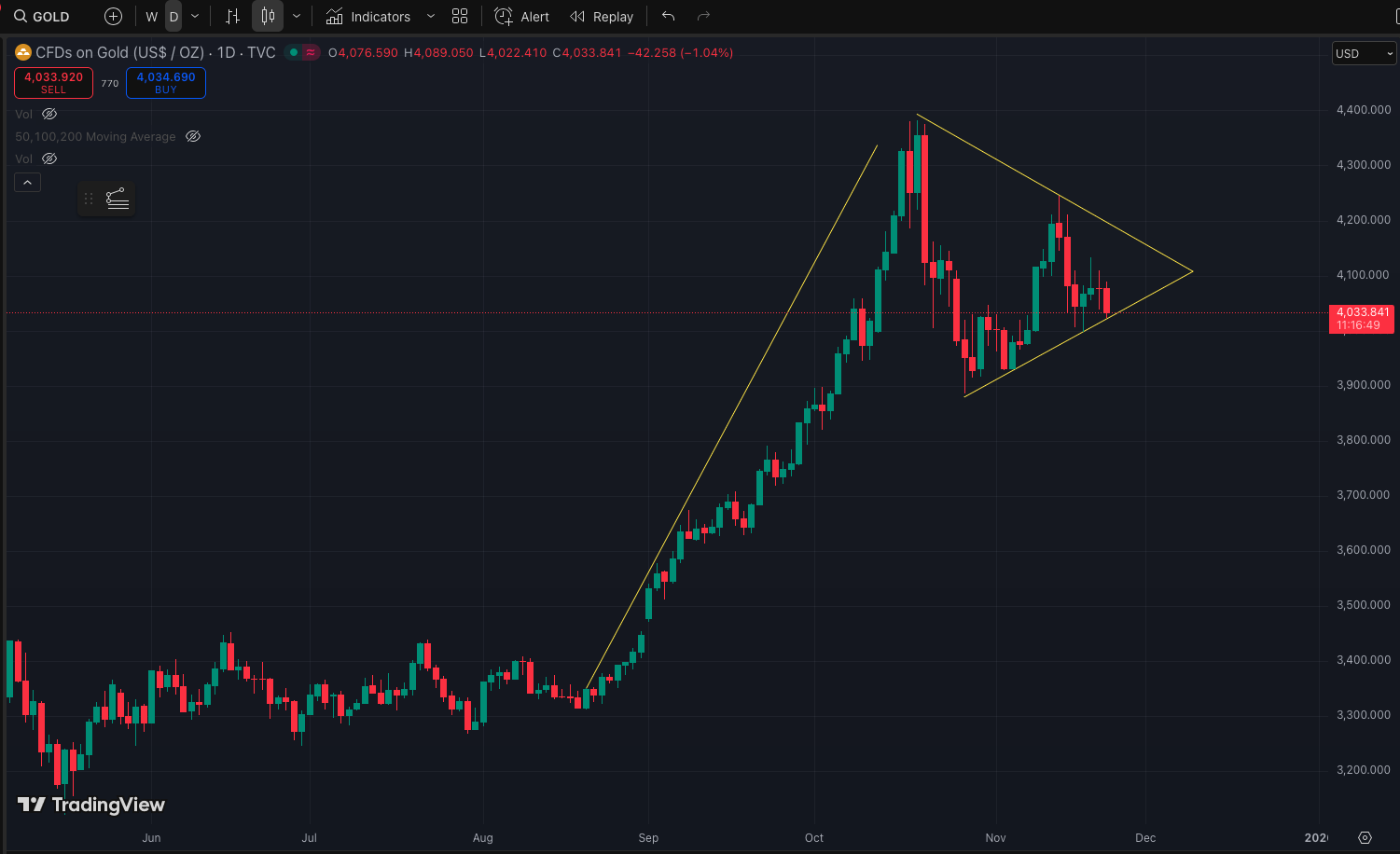Image resolution: width=1400 pixels, height=854 pixels.
Task: Click the 3,900.000 price axis label
Action: (1364, 385)
